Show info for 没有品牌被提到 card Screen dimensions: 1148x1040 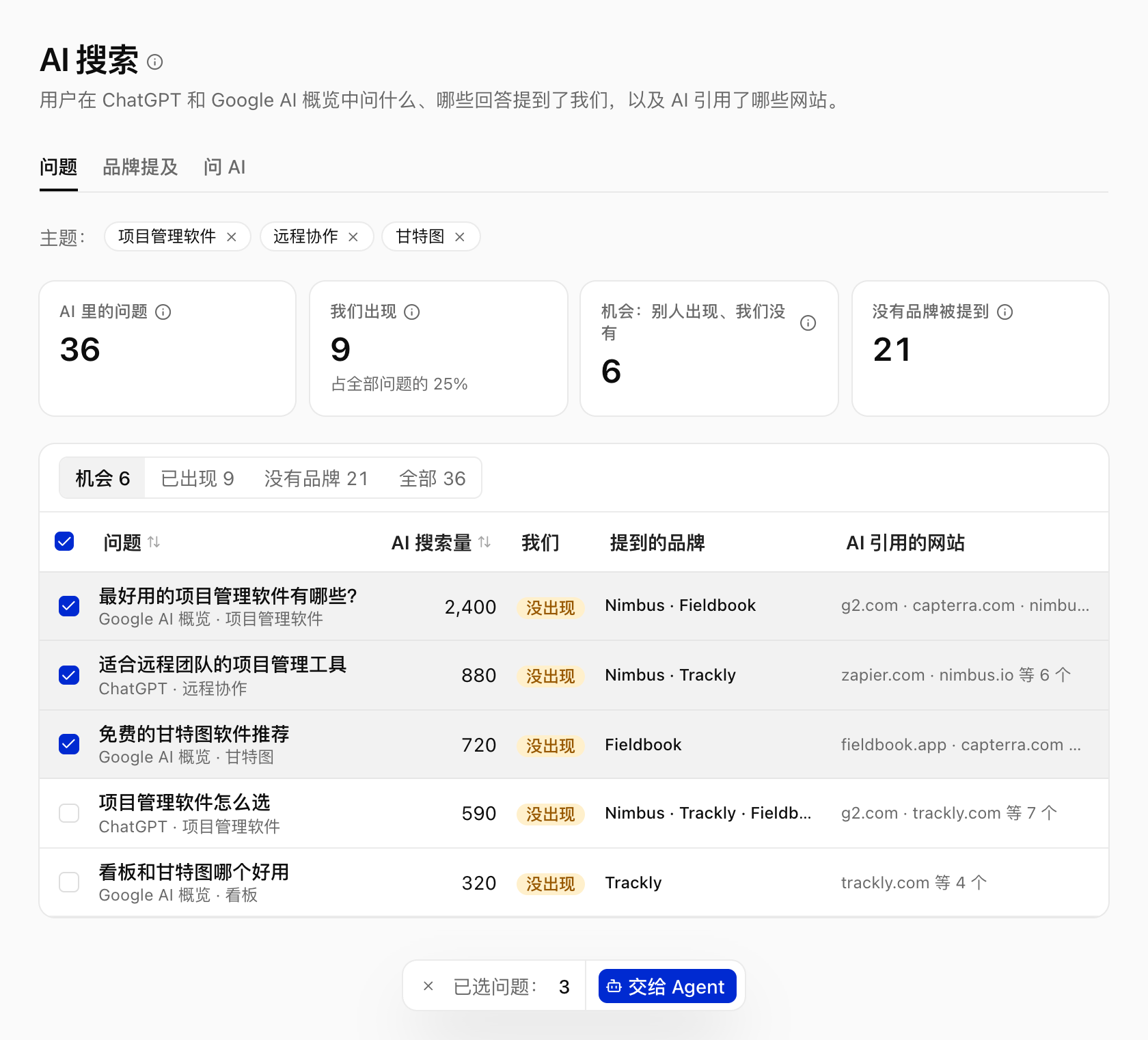(x=1005, y=312)
